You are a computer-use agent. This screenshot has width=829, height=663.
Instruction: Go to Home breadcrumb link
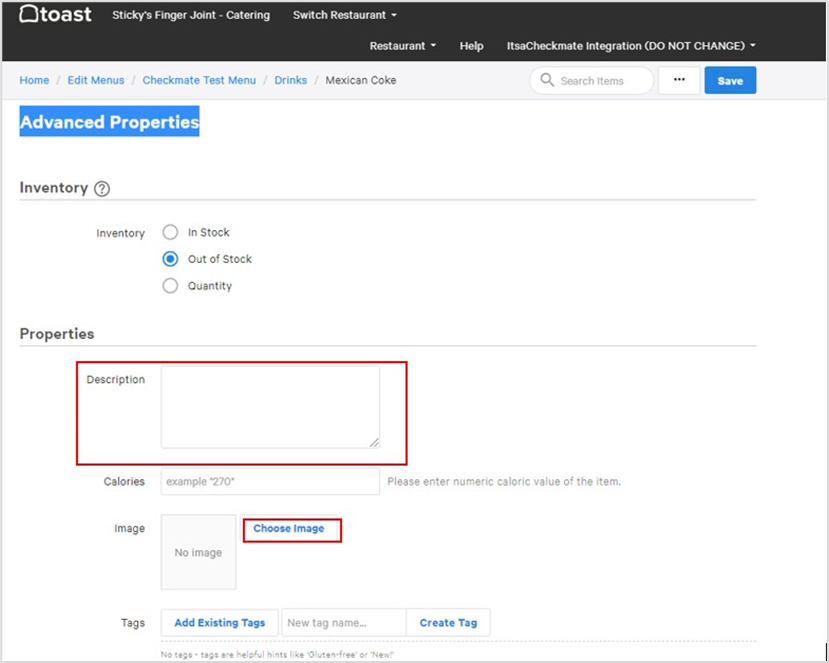34,80
